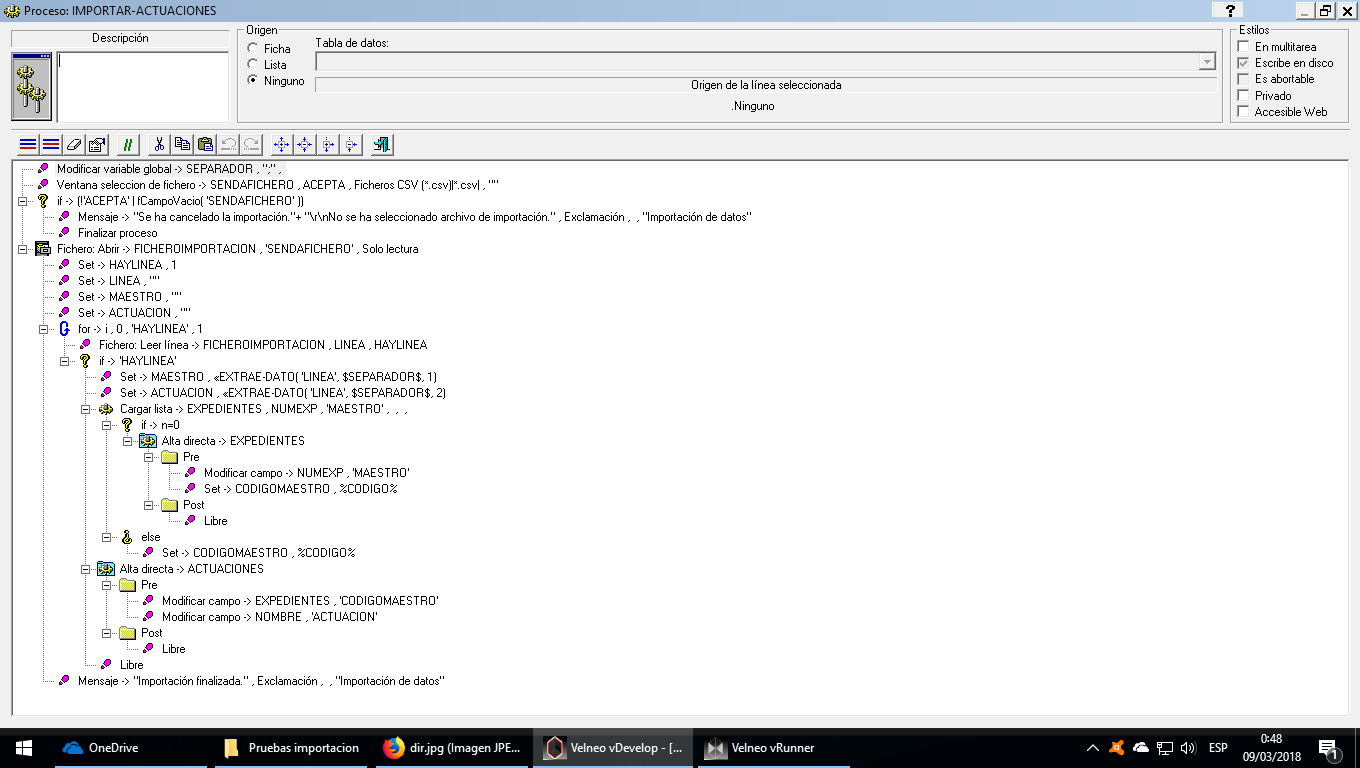Click the ESP language indicator in tray
This screenshot has height=768, width=1360.
[1218, 748]
